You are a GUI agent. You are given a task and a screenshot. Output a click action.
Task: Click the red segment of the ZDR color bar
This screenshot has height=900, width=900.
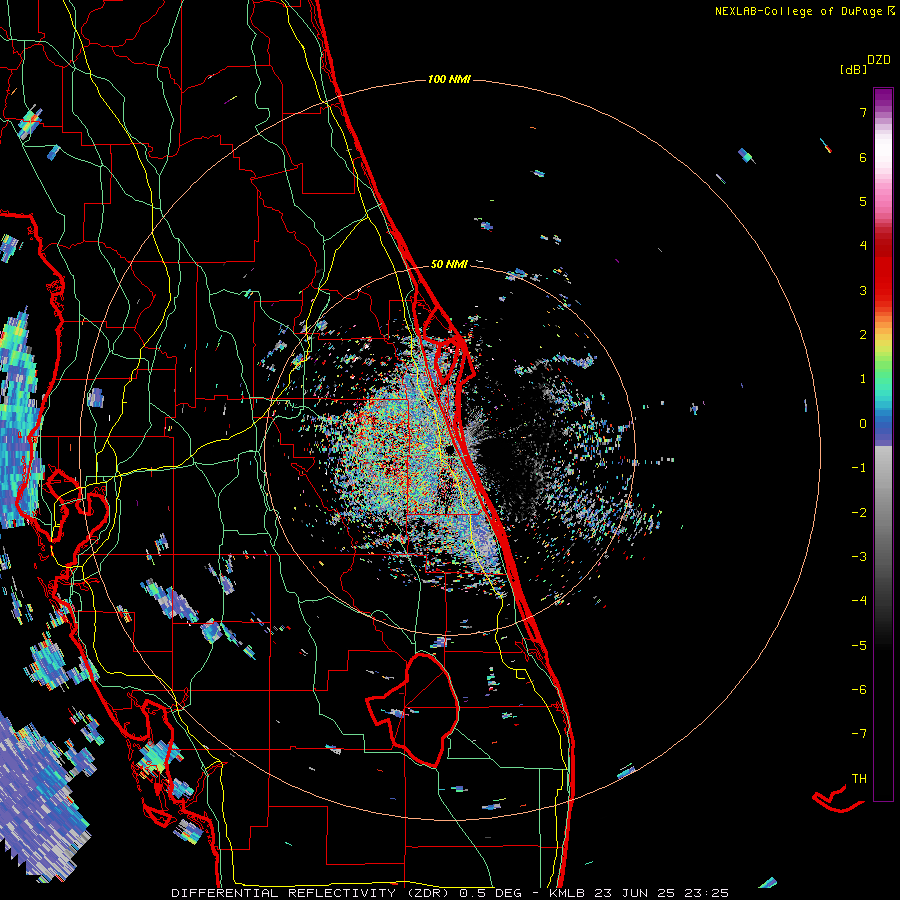click(883, 278)
